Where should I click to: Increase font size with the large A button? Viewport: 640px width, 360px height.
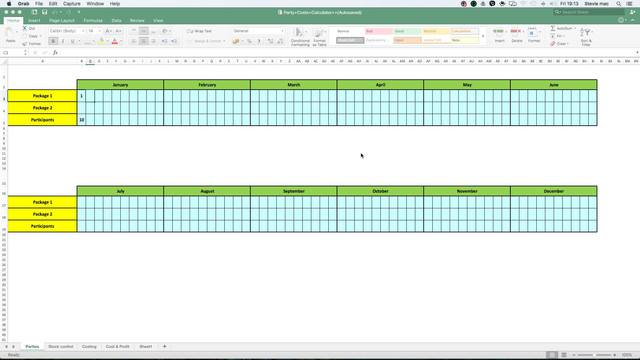108,31
